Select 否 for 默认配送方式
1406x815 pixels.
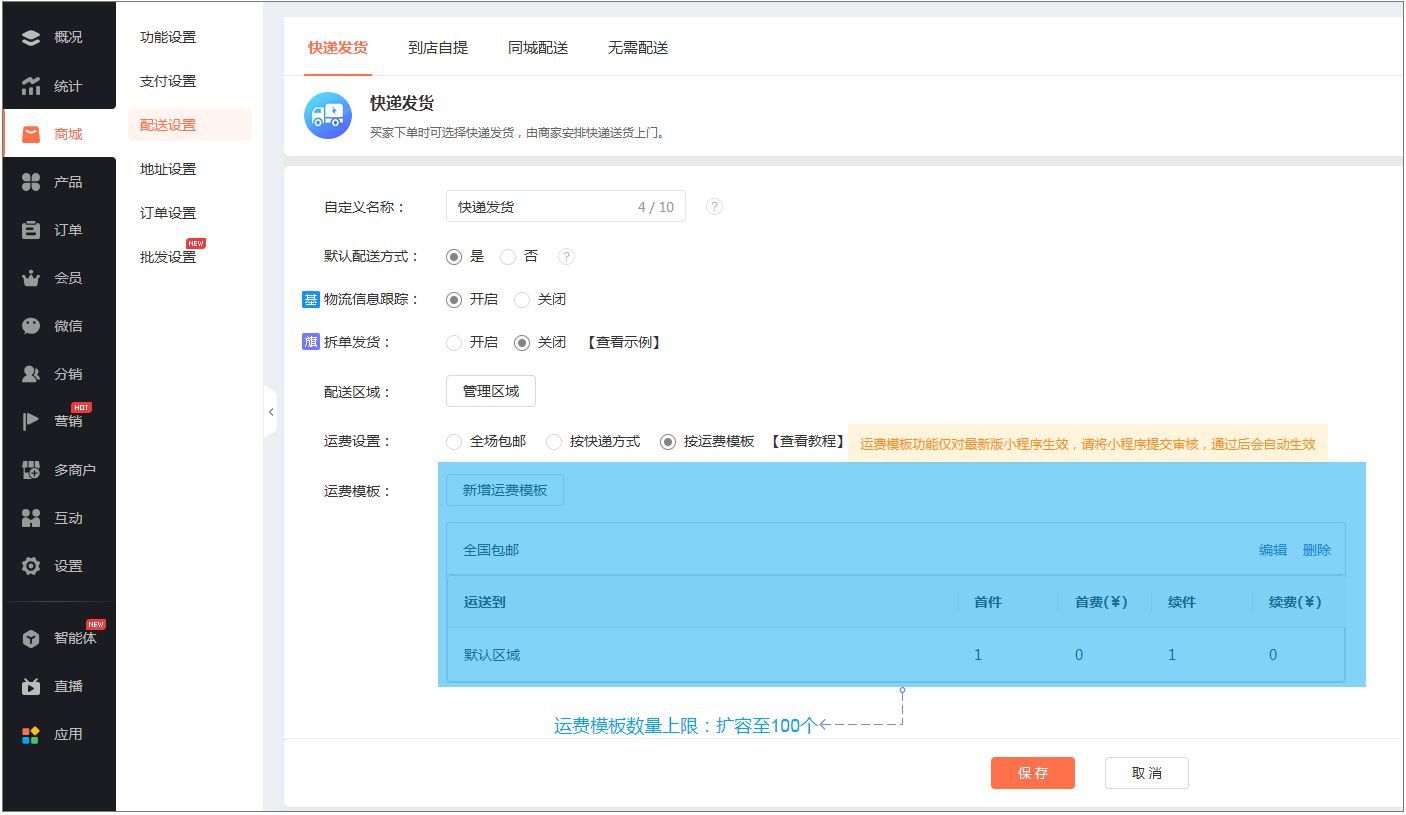pos(508,257)
